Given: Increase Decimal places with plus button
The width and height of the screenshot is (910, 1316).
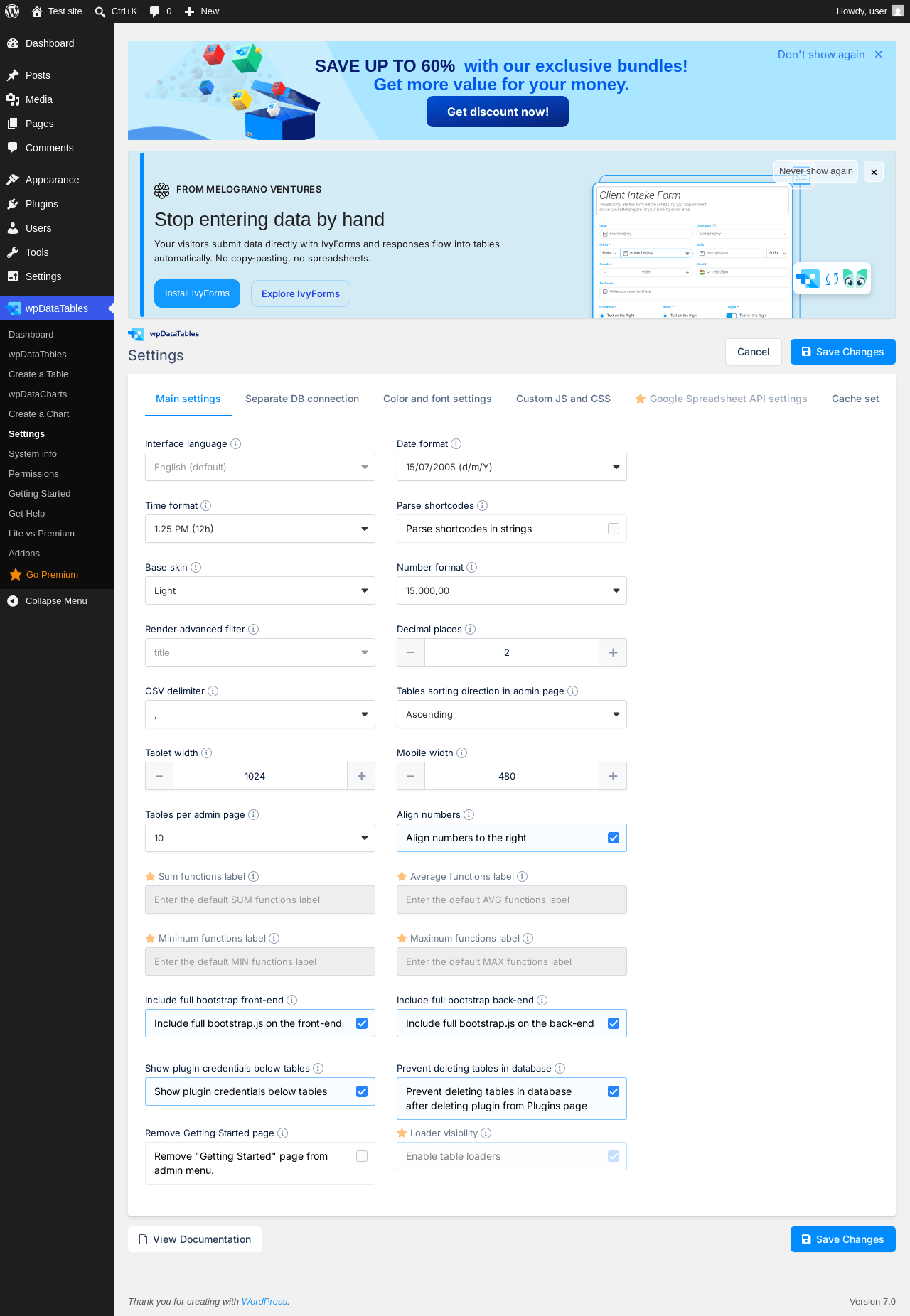Looking at the screenshot, I should coord(613,652).
